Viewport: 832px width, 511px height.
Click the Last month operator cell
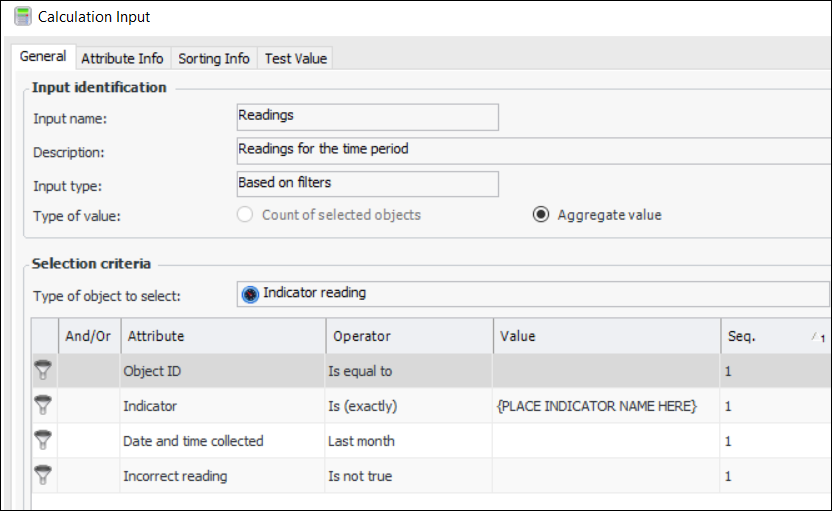[408, 441]
